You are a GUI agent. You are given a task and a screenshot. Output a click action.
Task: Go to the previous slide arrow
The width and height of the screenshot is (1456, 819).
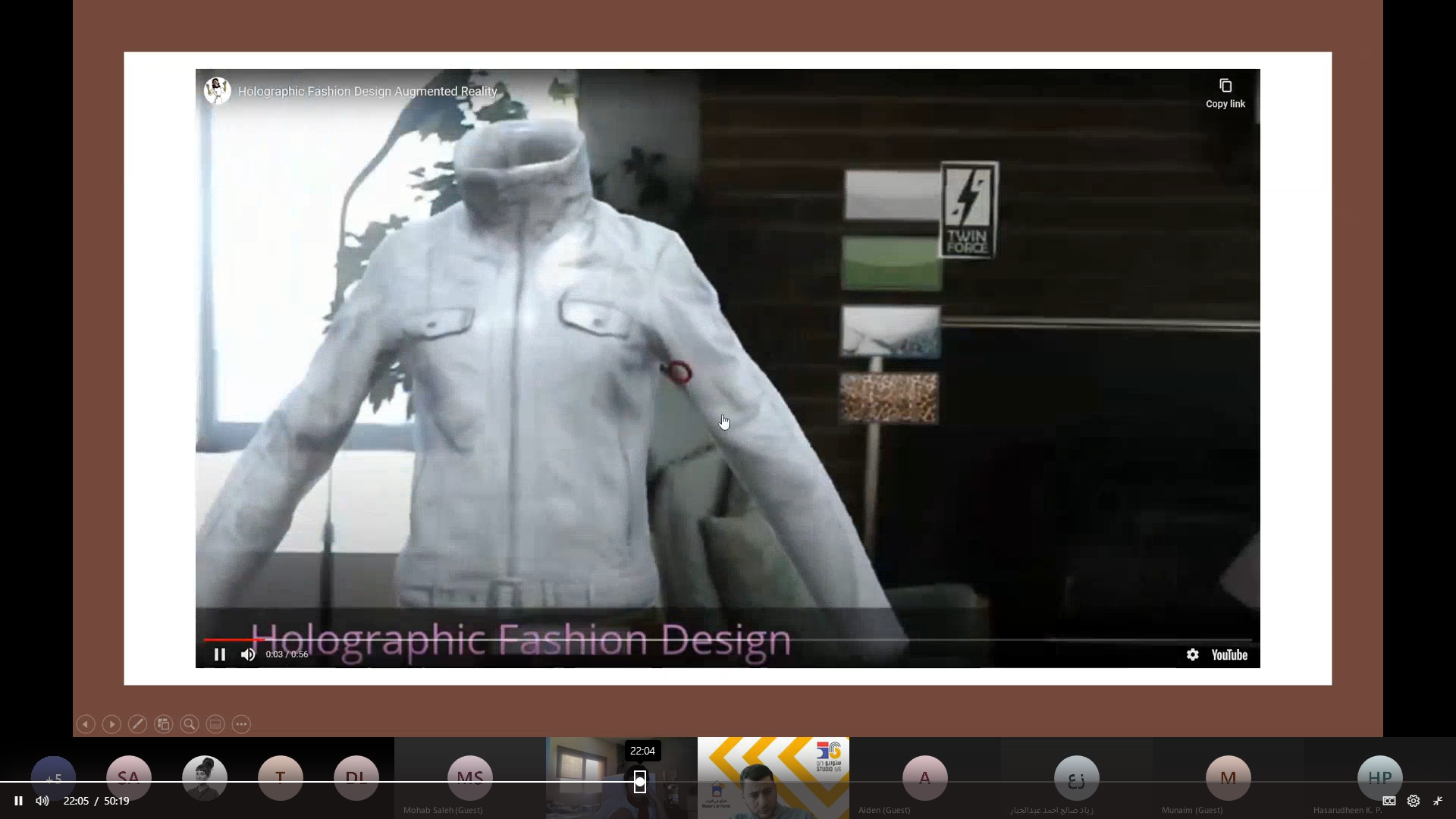pos(86,724)
